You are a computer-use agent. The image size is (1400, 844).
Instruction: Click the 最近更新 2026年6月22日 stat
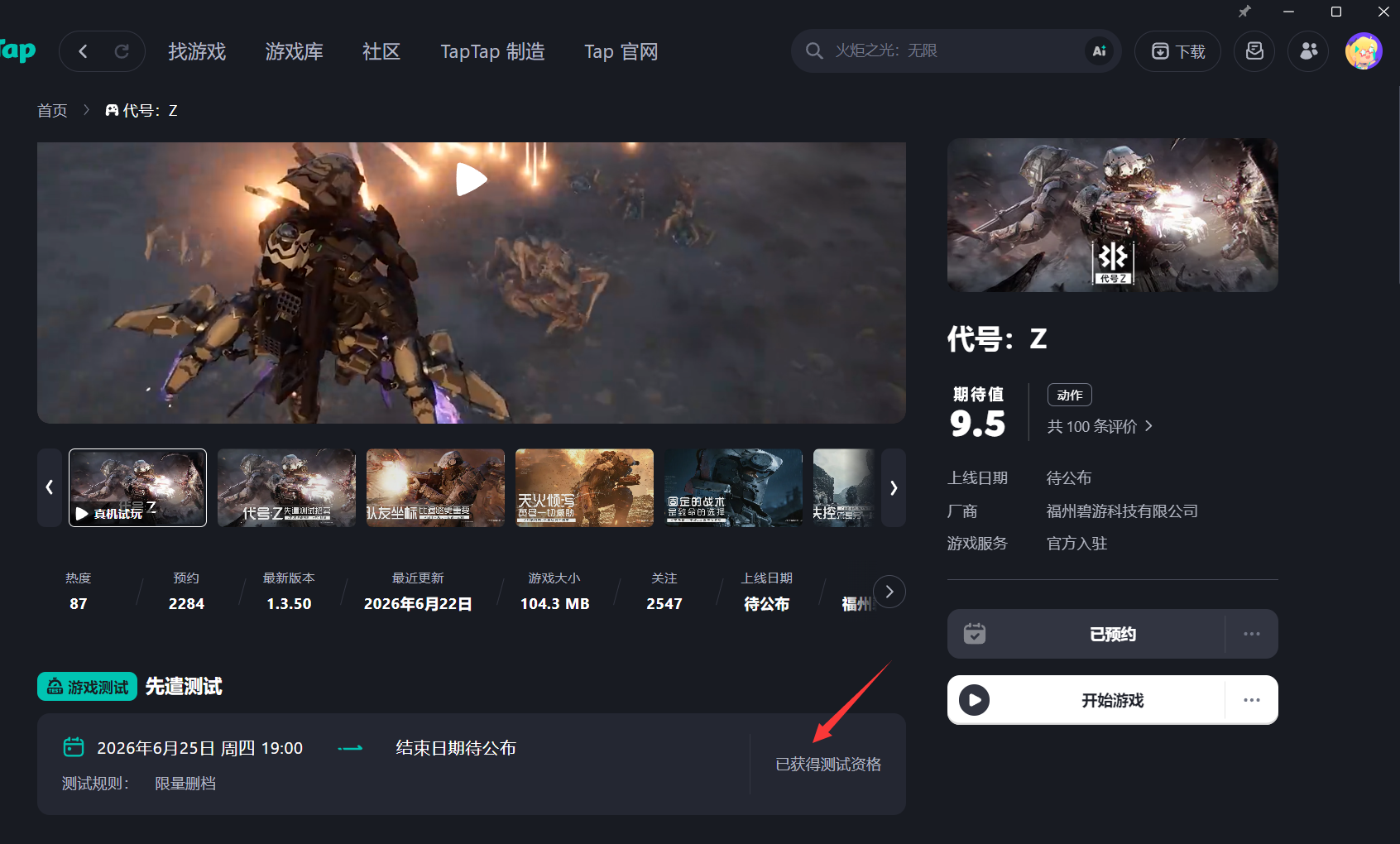tap(418, 592)
